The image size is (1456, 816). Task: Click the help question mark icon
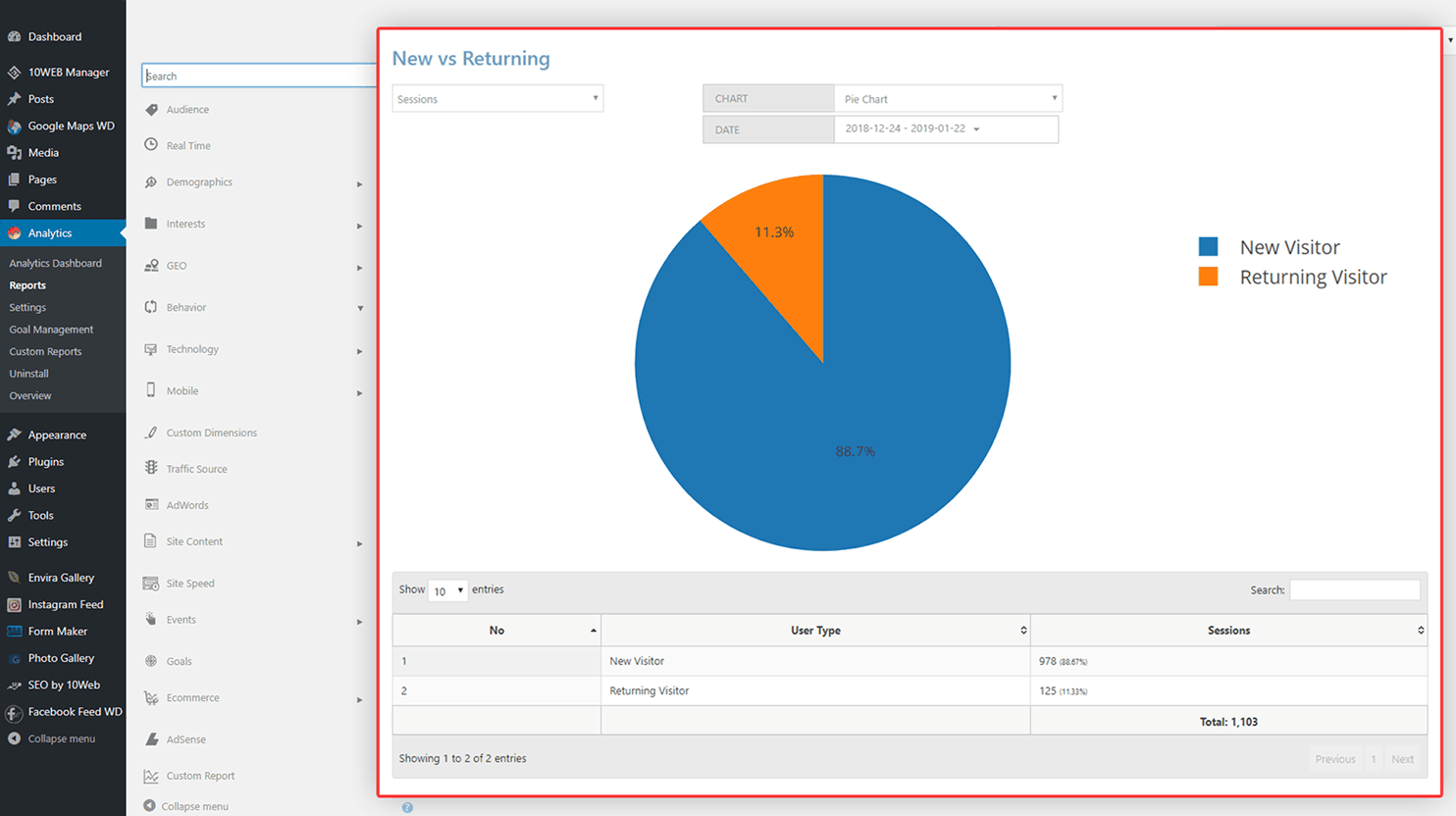coord(407,807)
